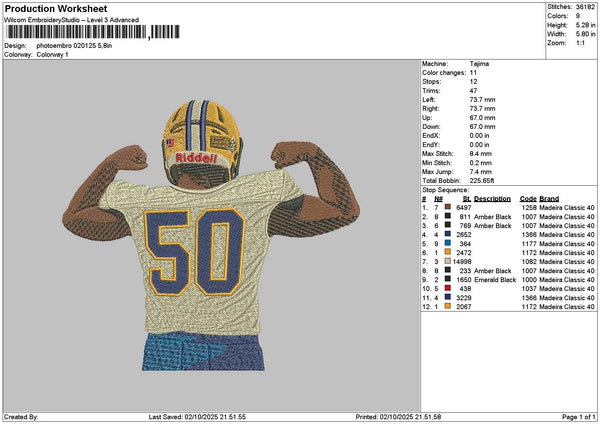600x424 pixels.
Task: Click the light blue swatch beside stitch count 364
Action: click(447, 243)
